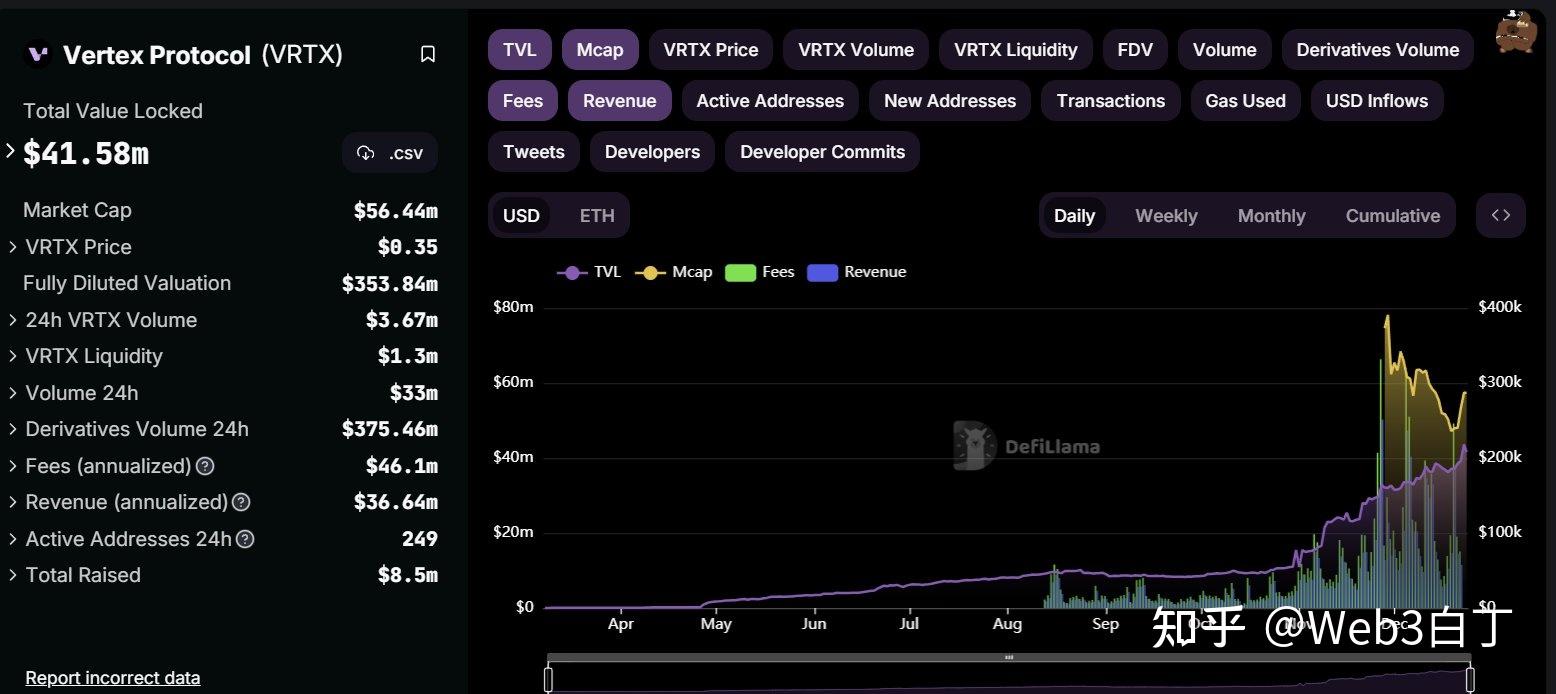Disable the TVL metric chip
Screen dimensions: 1556x694
coord(520,50)
